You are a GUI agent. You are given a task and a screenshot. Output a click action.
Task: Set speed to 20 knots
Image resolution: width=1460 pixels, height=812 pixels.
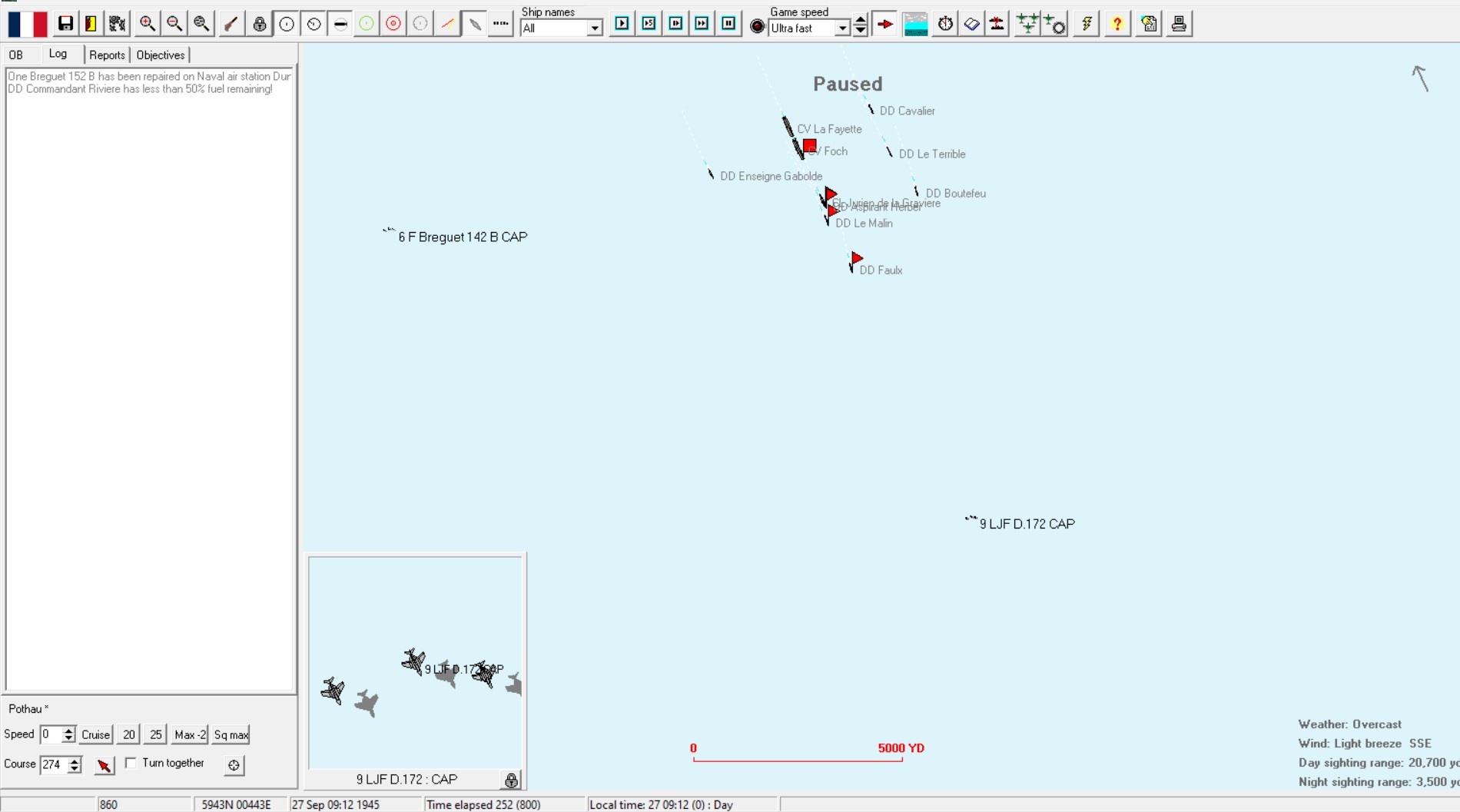pyautogui.click(x=129, y=734)
